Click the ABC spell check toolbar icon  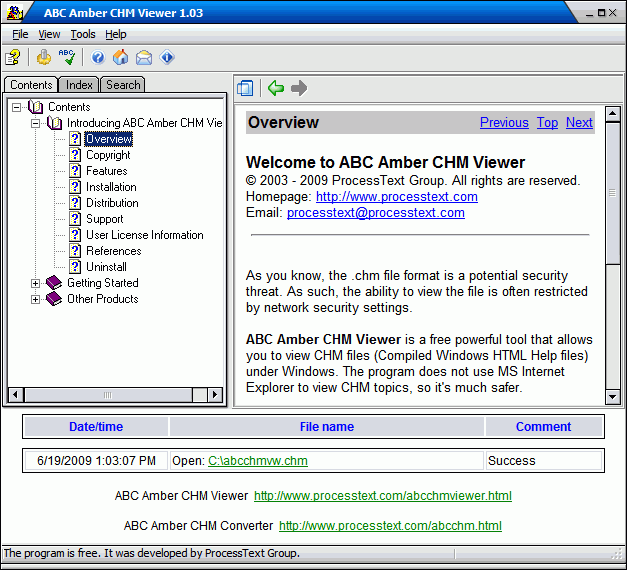(67, 57)
